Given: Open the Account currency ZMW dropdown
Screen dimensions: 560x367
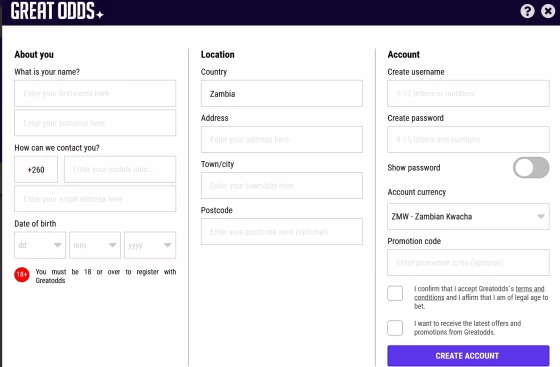Looking at the screenshot, I should pyautogui.click(x=468, y=216).
